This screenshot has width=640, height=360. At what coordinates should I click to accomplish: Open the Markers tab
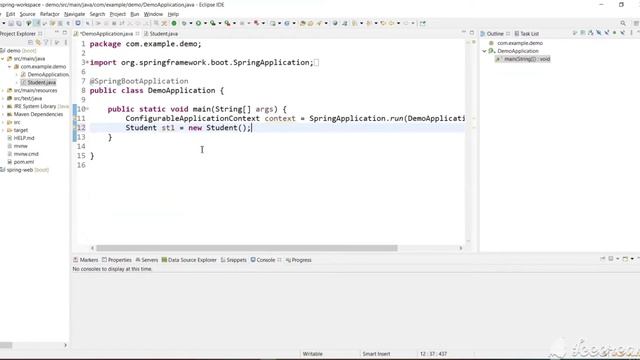tap(86, 260)
